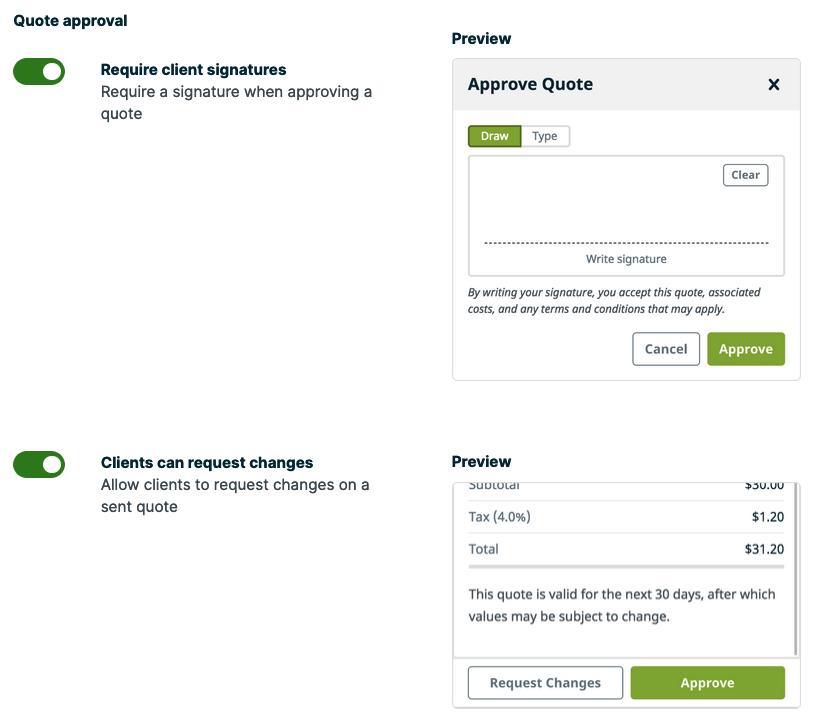The width and height of the screenshot is (816, 724).
Task: Click the Quote approval heading
Action: pos(70,20)
